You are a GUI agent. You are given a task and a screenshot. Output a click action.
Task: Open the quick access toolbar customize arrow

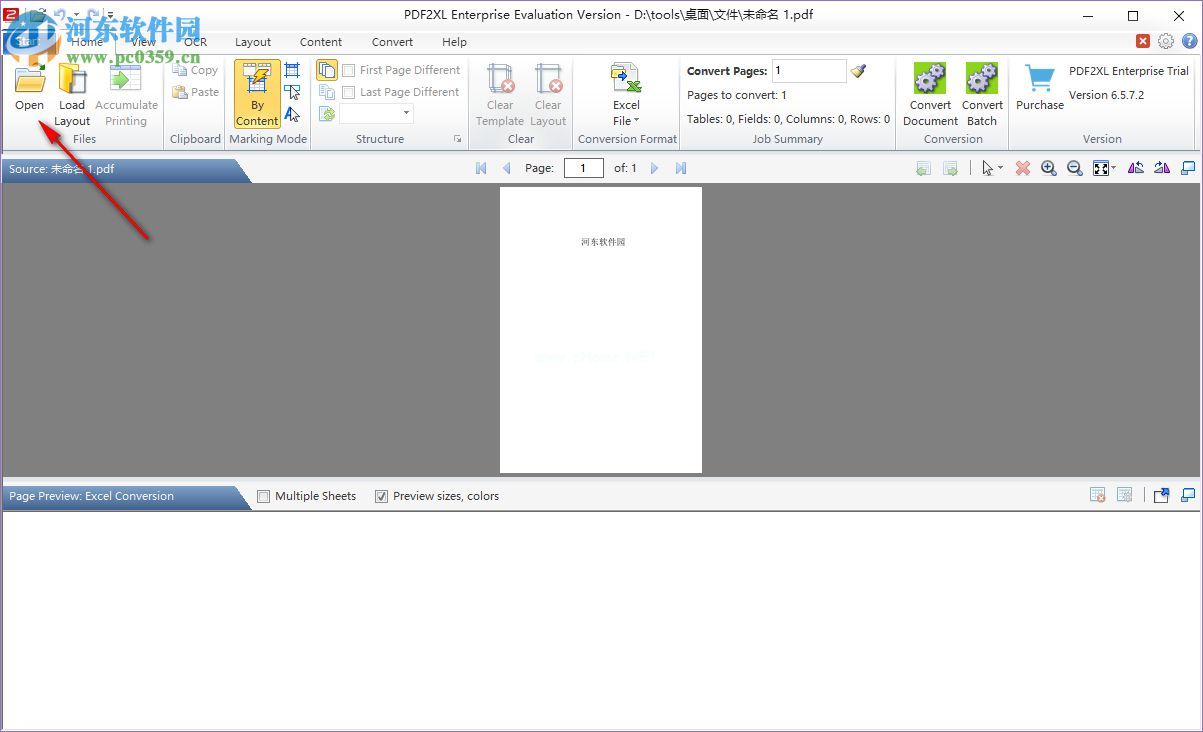109,15
